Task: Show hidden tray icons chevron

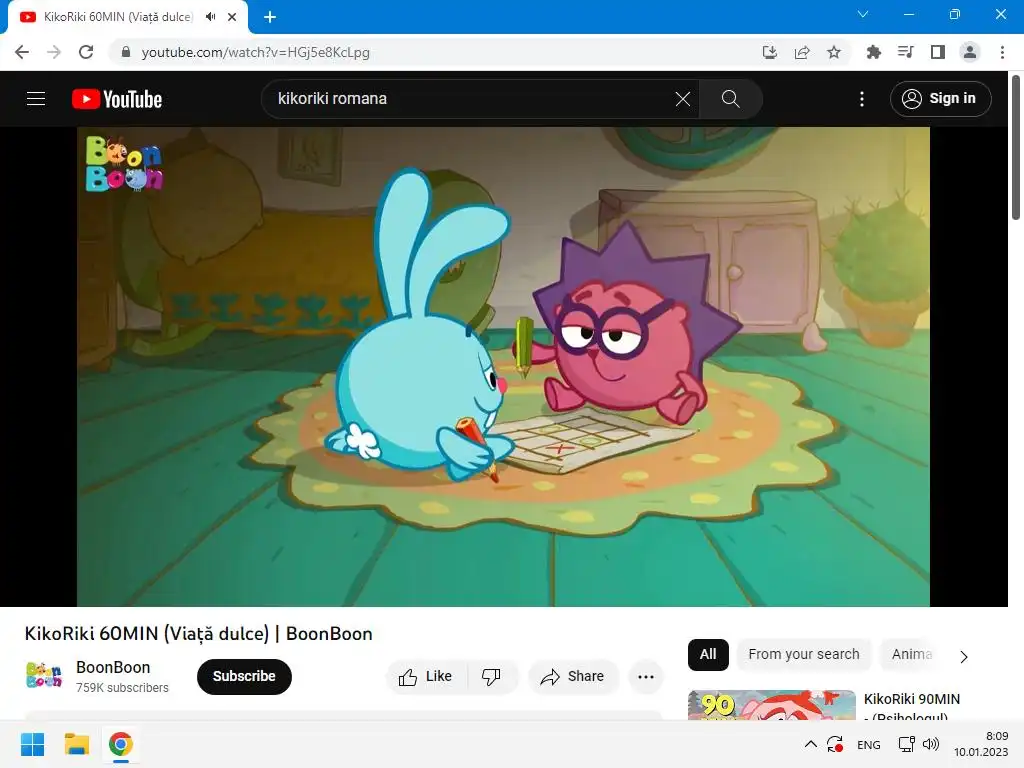Action: [810, 744]
